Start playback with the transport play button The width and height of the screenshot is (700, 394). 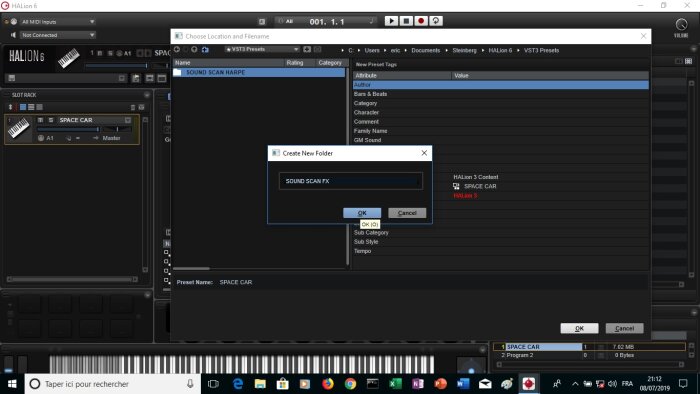point(391,21)
